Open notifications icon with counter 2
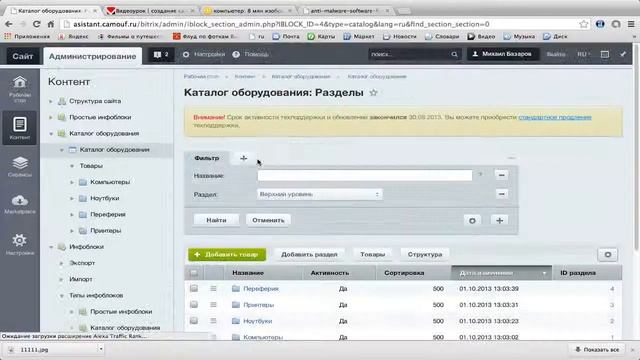Viewport: 640px width, 360px height. [161, 54]
